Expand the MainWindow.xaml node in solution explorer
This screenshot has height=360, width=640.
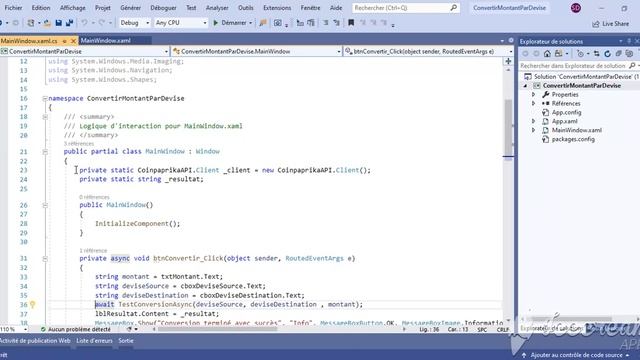pyautogui.click(x=533, y=130)
